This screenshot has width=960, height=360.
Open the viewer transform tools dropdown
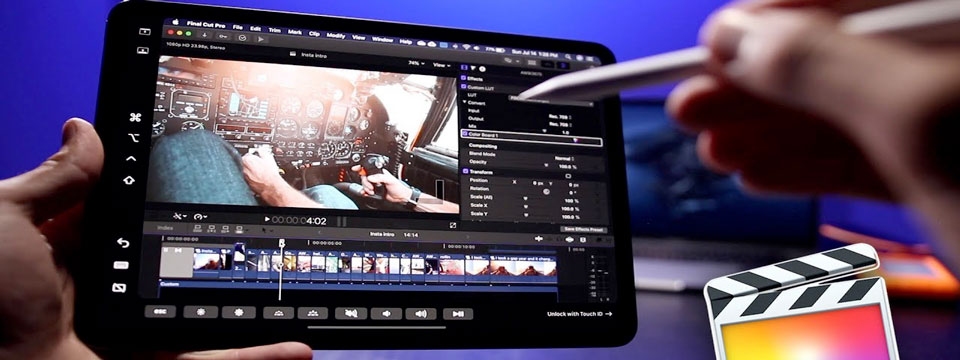(181, 216)
